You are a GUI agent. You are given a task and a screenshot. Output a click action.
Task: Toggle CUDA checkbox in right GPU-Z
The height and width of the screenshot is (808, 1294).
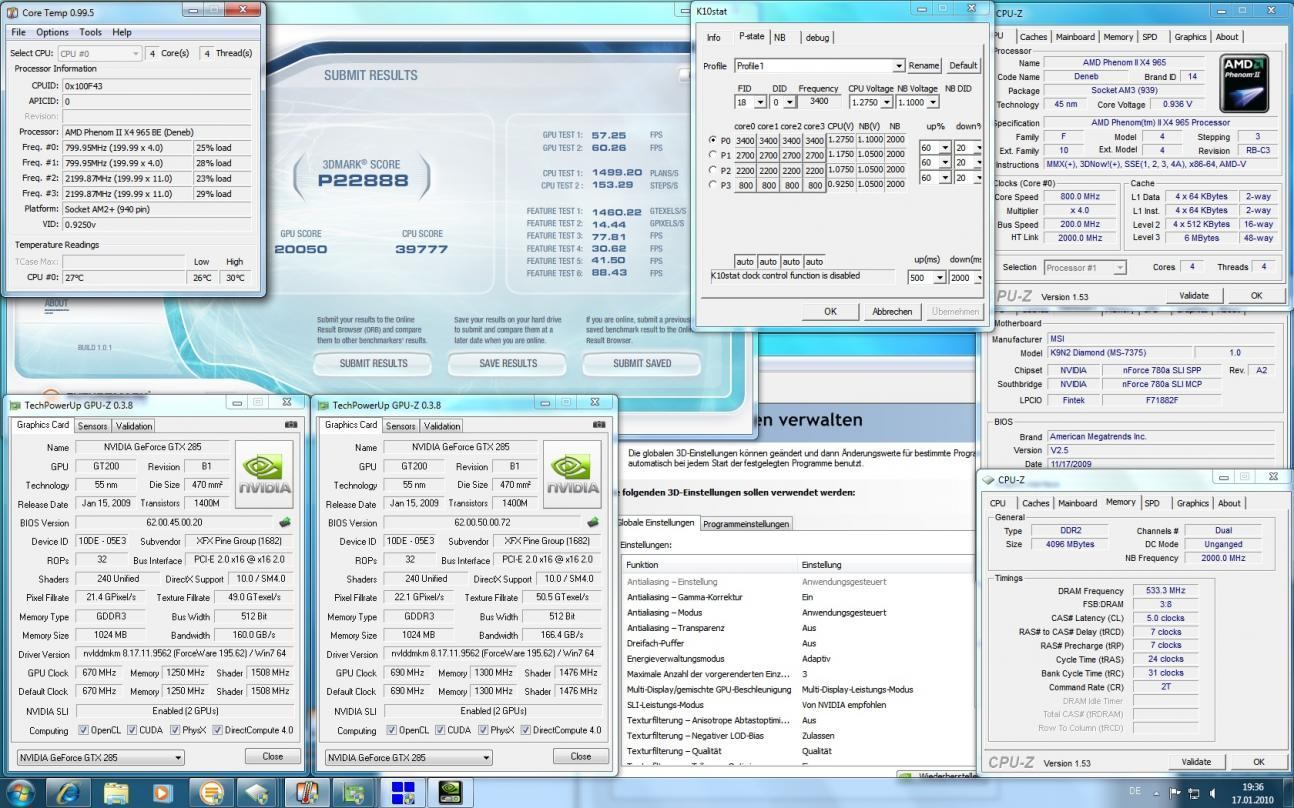coord(439,730)
